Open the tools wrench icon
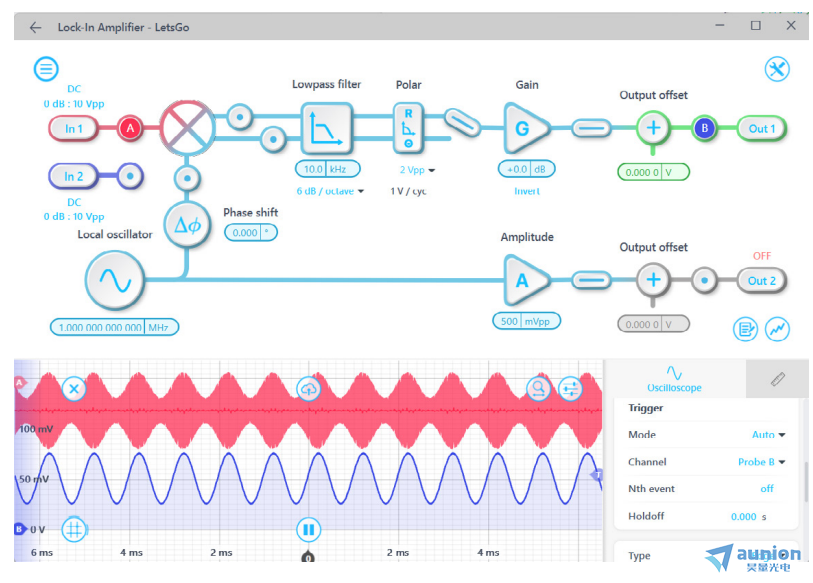 coord(777,69)
